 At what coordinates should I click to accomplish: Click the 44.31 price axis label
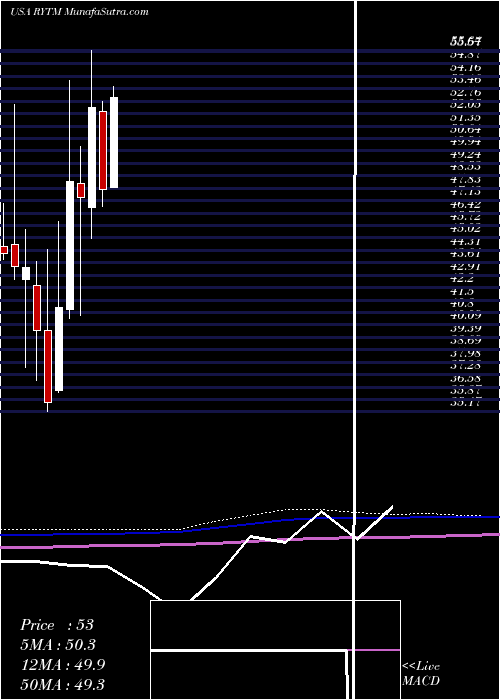[465, 242]
